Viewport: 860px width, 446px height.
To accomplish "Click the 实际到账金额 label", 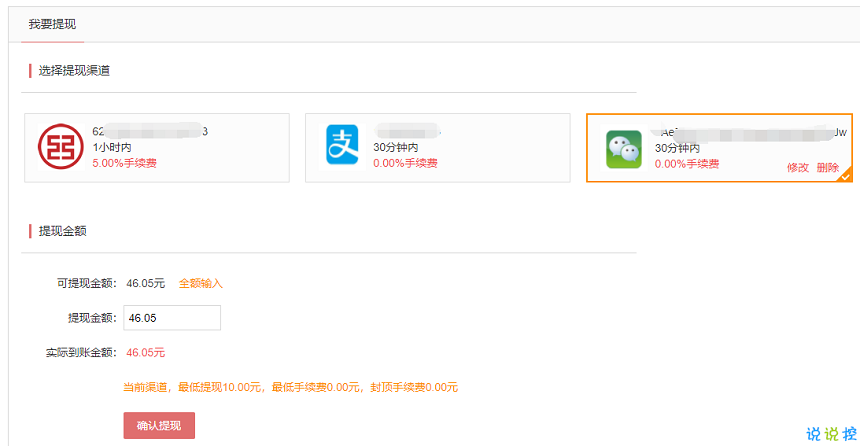I will click(81, 353).
